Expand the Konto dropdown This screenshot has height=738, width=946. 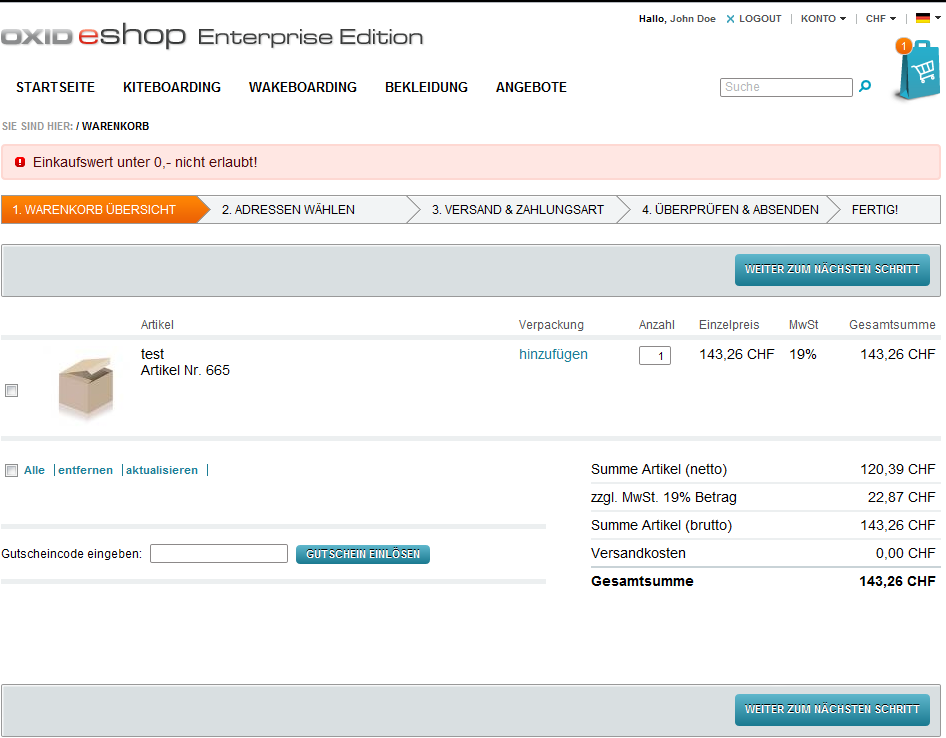[x=823, y=19]
